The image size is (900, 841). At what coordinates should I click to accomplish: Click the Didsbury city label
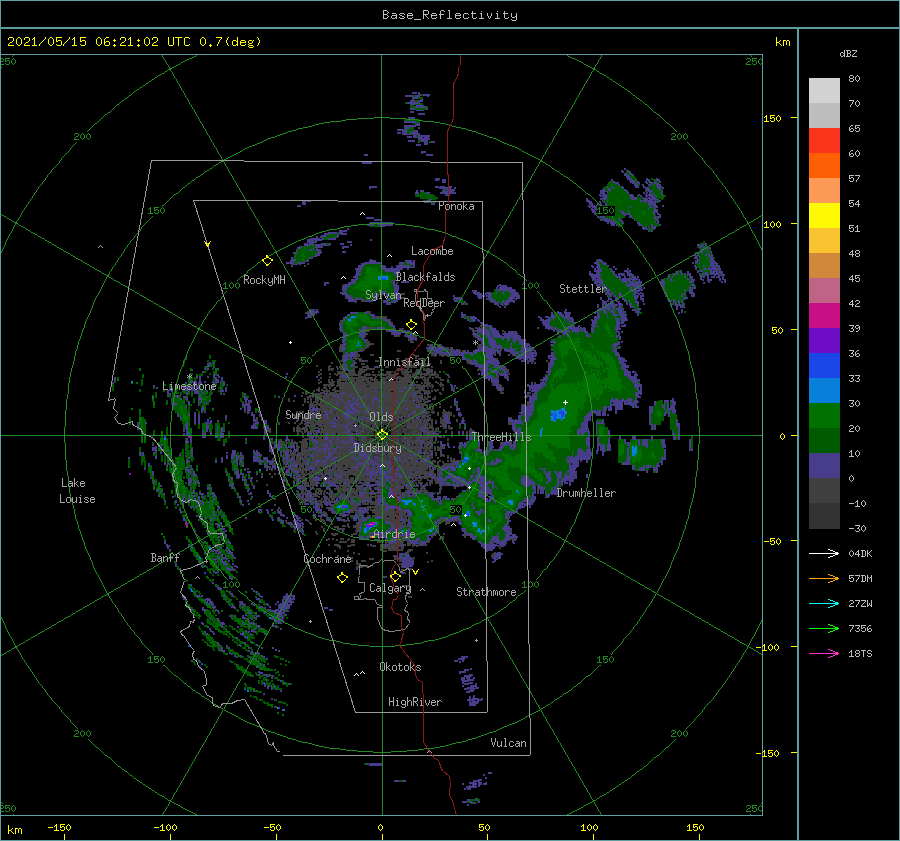point(377,448)
